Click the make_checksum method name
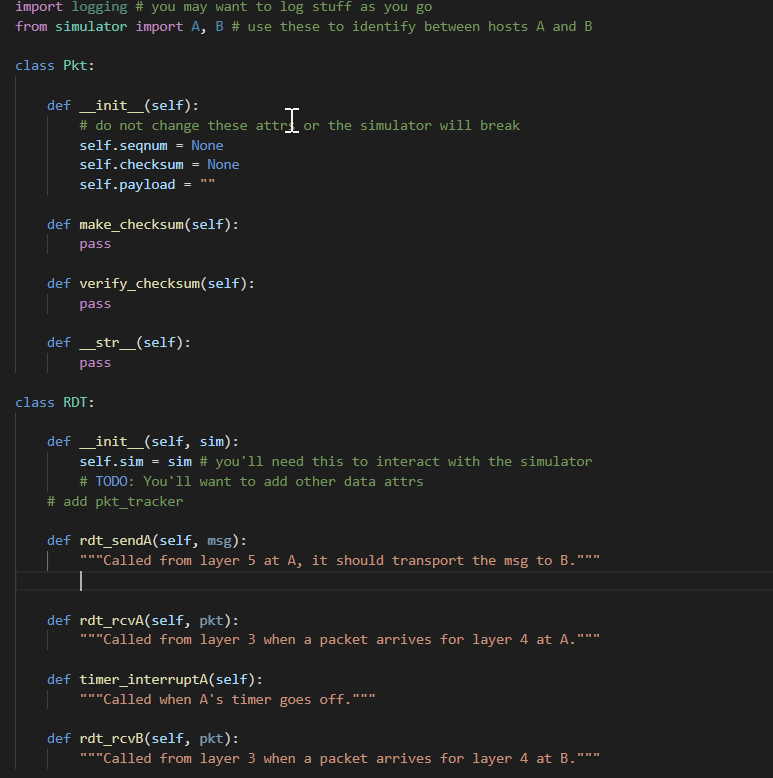 (131, 224)
